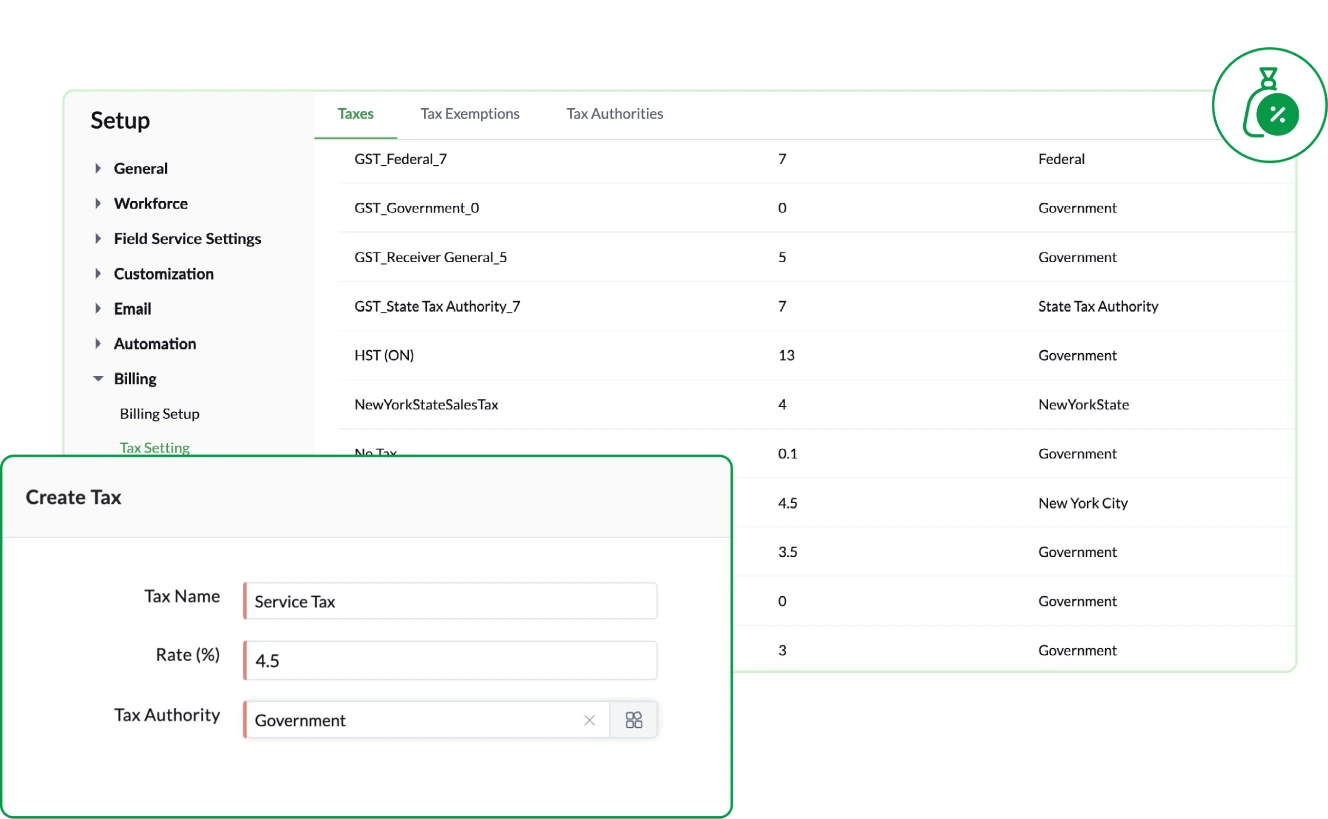Switch to the Tax Exemptions tab
Viewport: 1328px width, 819px height.
(x=470, y=114)
